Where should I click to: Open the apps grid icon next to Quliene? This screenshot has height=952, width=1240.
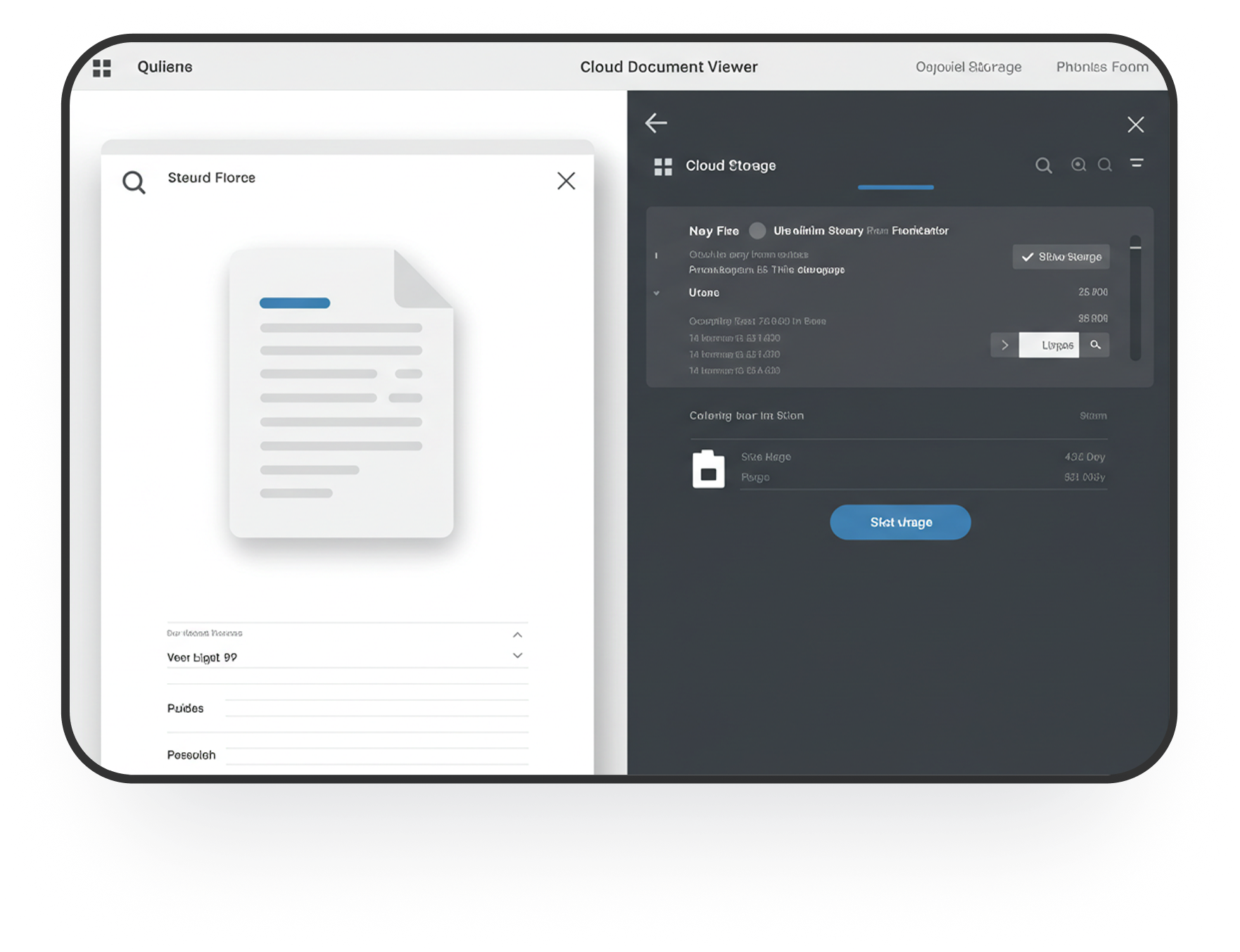103,68
